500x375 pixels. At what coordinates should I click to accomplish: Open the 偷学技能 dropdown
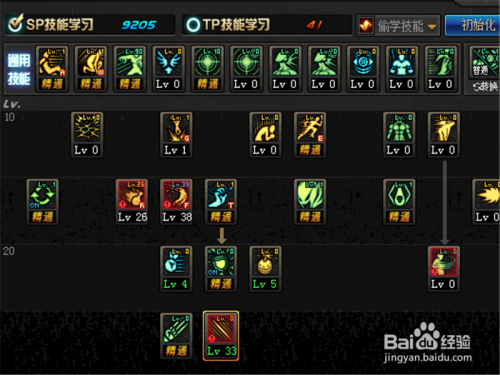click(x=398, y=25)
